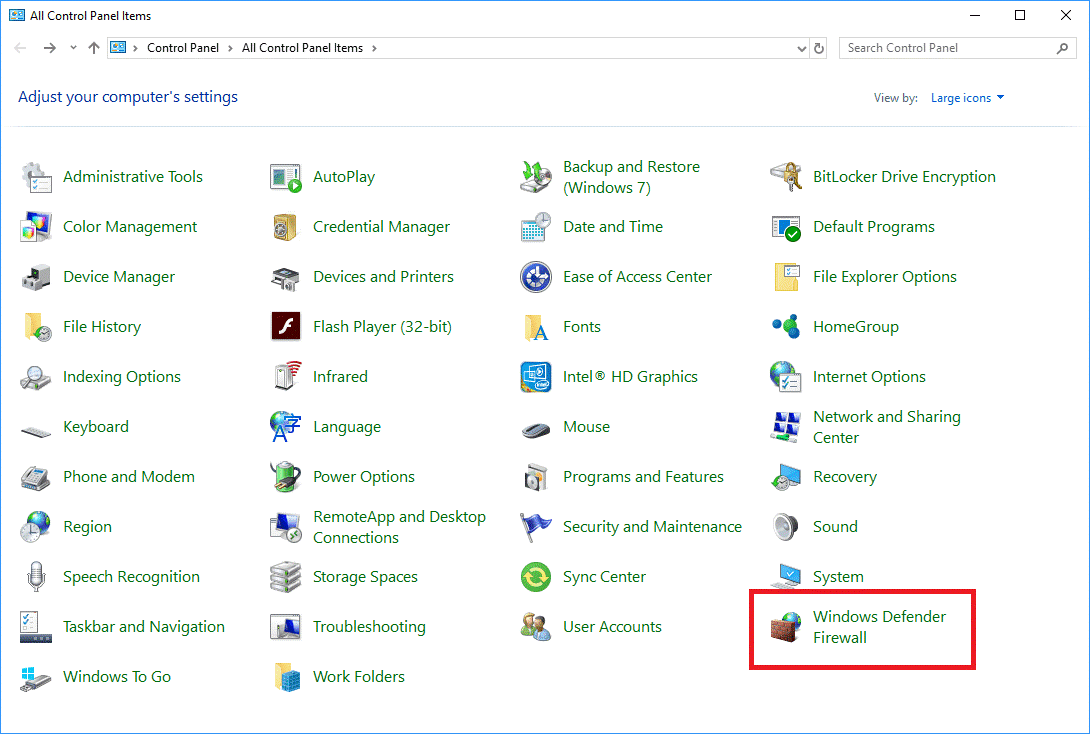Open the Administrative Tools icon

[x=36, y=177]
